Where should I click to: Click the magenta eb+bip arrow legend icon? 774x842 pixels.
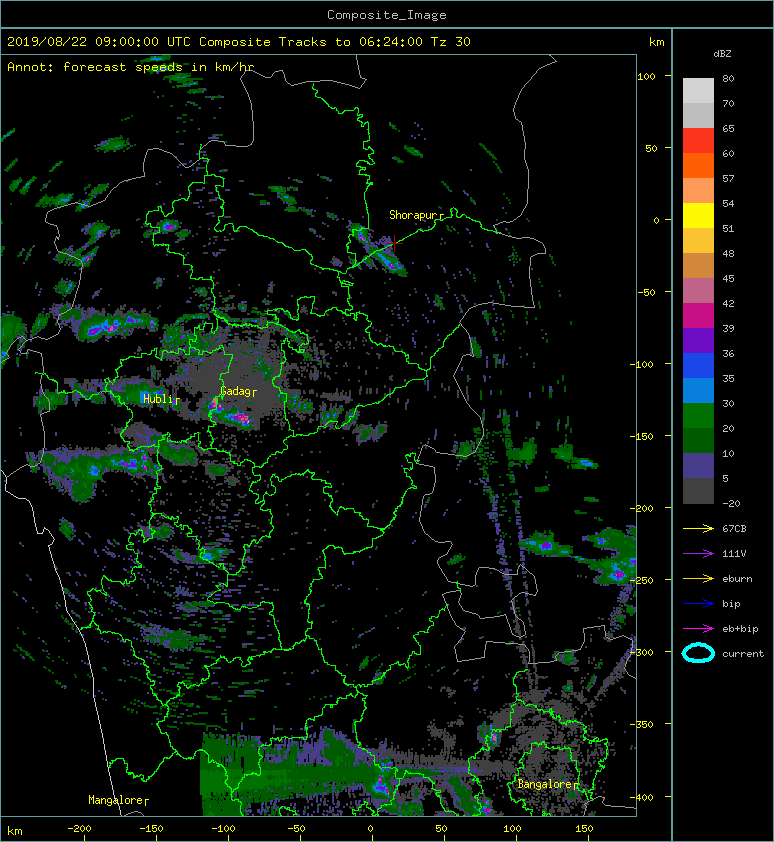698,629
